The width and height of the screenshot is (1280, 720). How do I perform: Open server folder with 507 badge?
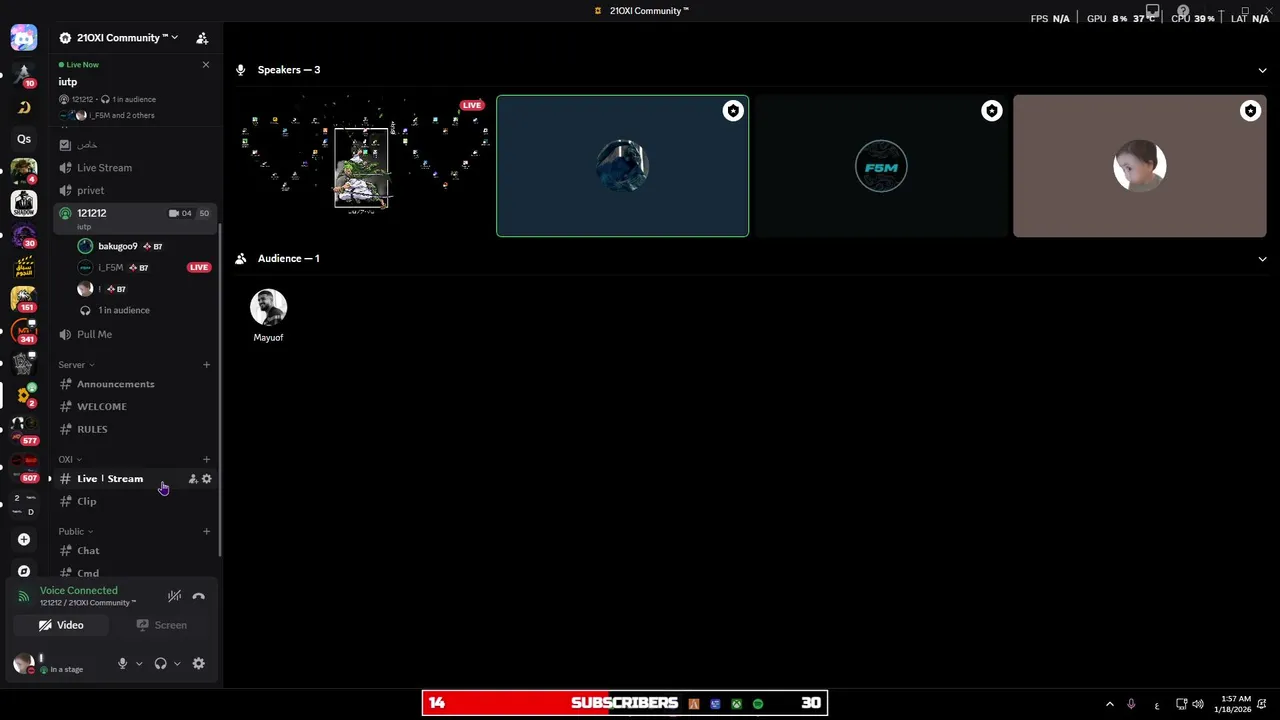(24, 466)
